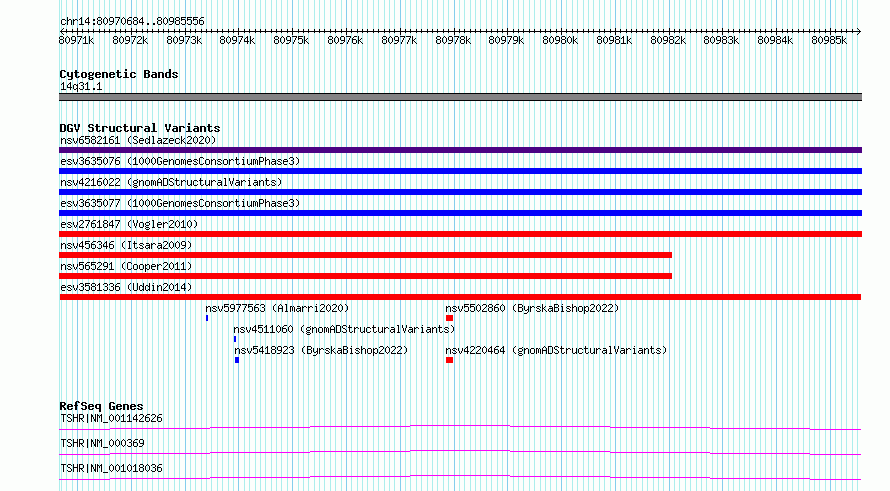The image size is (890, 491).
Task: Click small blue nsv5977563 variant marker
Action: (x=207, y=318)
